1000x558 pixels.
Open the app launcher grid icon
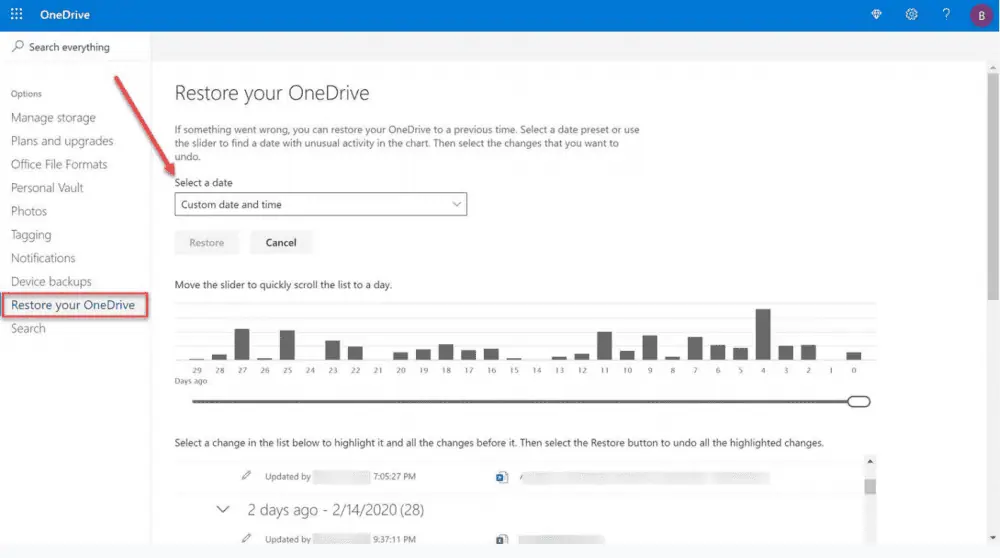point(17,14)
